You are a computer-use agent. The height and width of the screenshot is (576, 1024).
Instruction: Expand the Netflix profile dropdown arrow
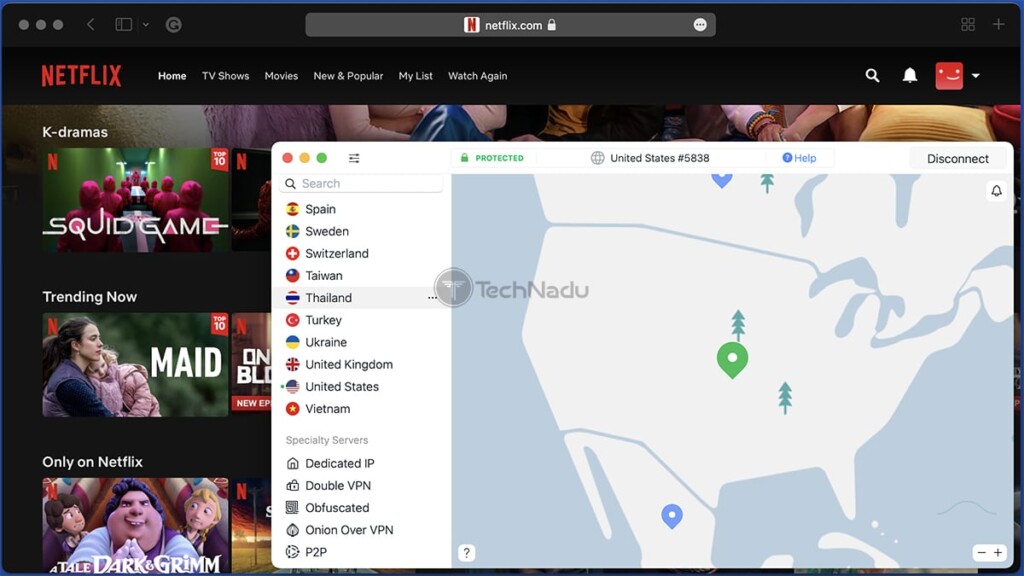click(976, 76)
